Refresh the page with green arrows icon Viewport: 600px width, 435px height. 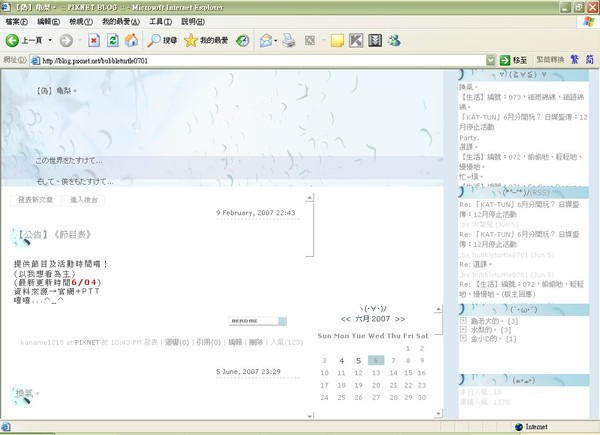pyautogui.click(x=112, y=40)
